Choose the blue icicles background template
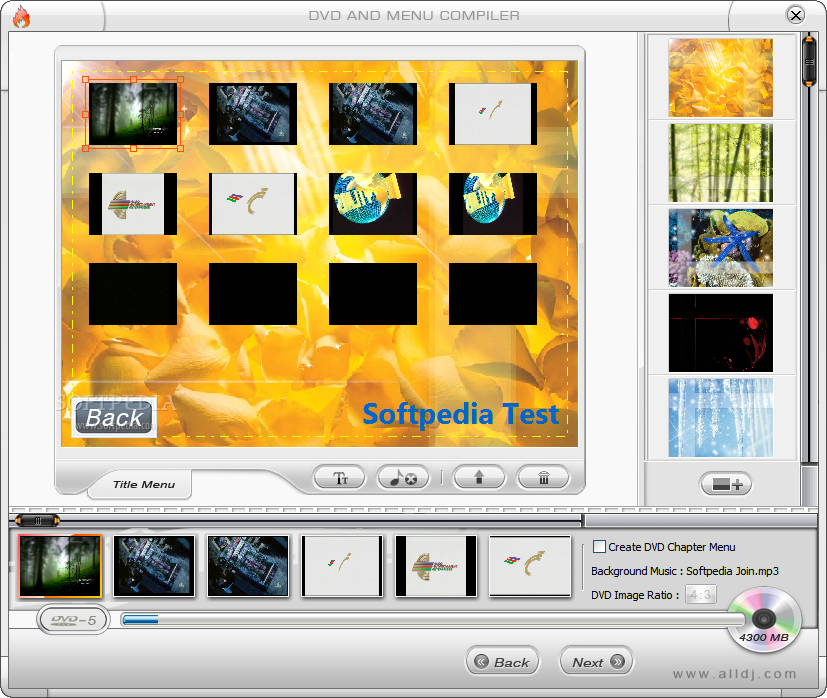The image size is (827, 698). point(720,417)
